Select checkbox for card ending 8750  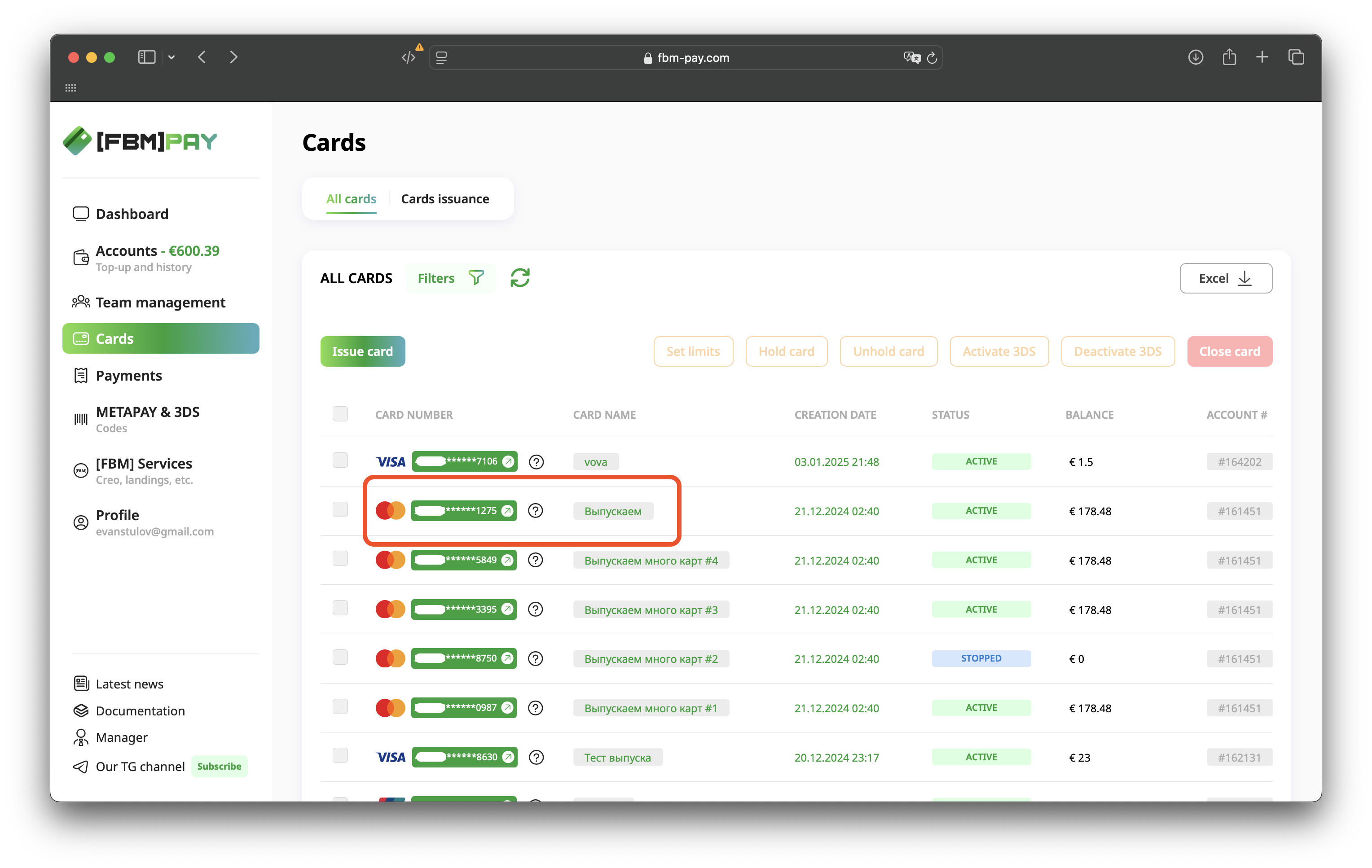(340, 657)
